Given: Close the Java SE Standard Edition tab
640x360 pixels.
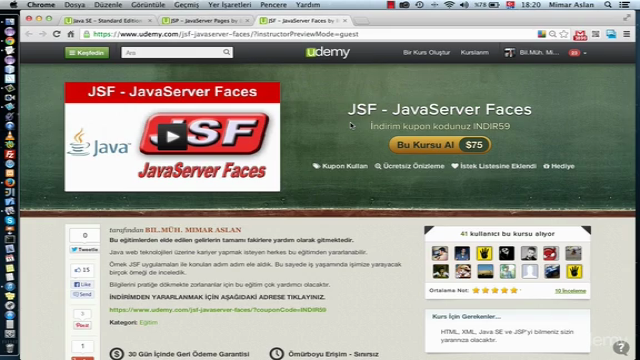Looking at the screenshot, I should click(150, 20).
